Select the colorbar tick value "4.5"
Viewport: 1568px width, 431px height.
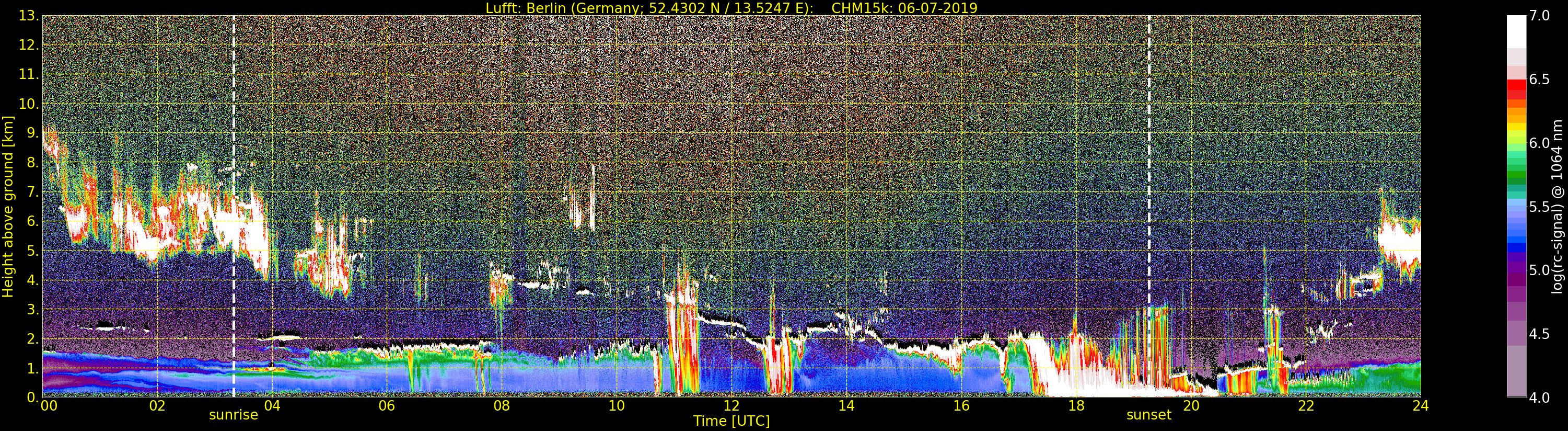(1539, 334)
